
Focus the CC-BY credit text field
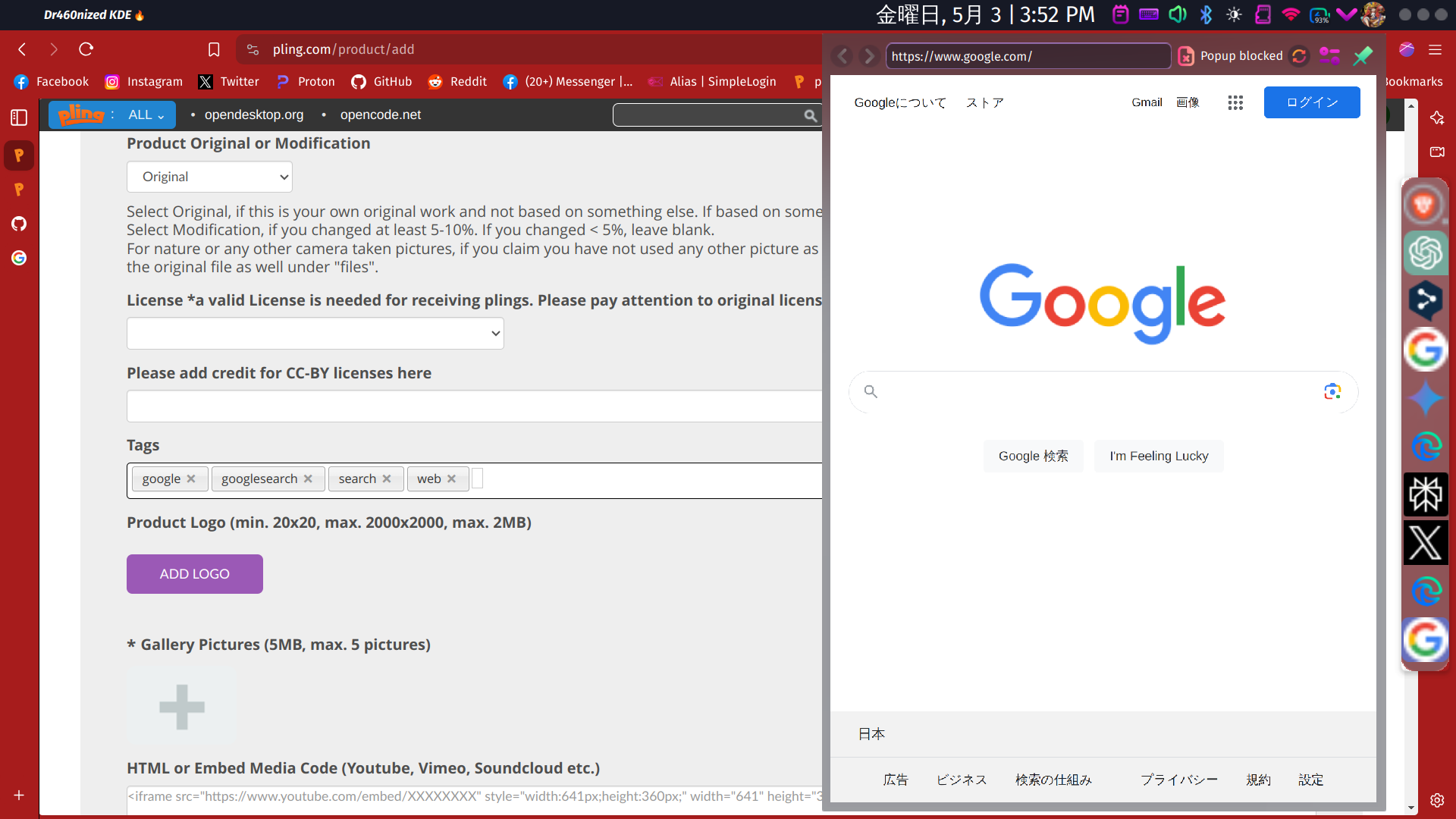(x=474, y=406)
